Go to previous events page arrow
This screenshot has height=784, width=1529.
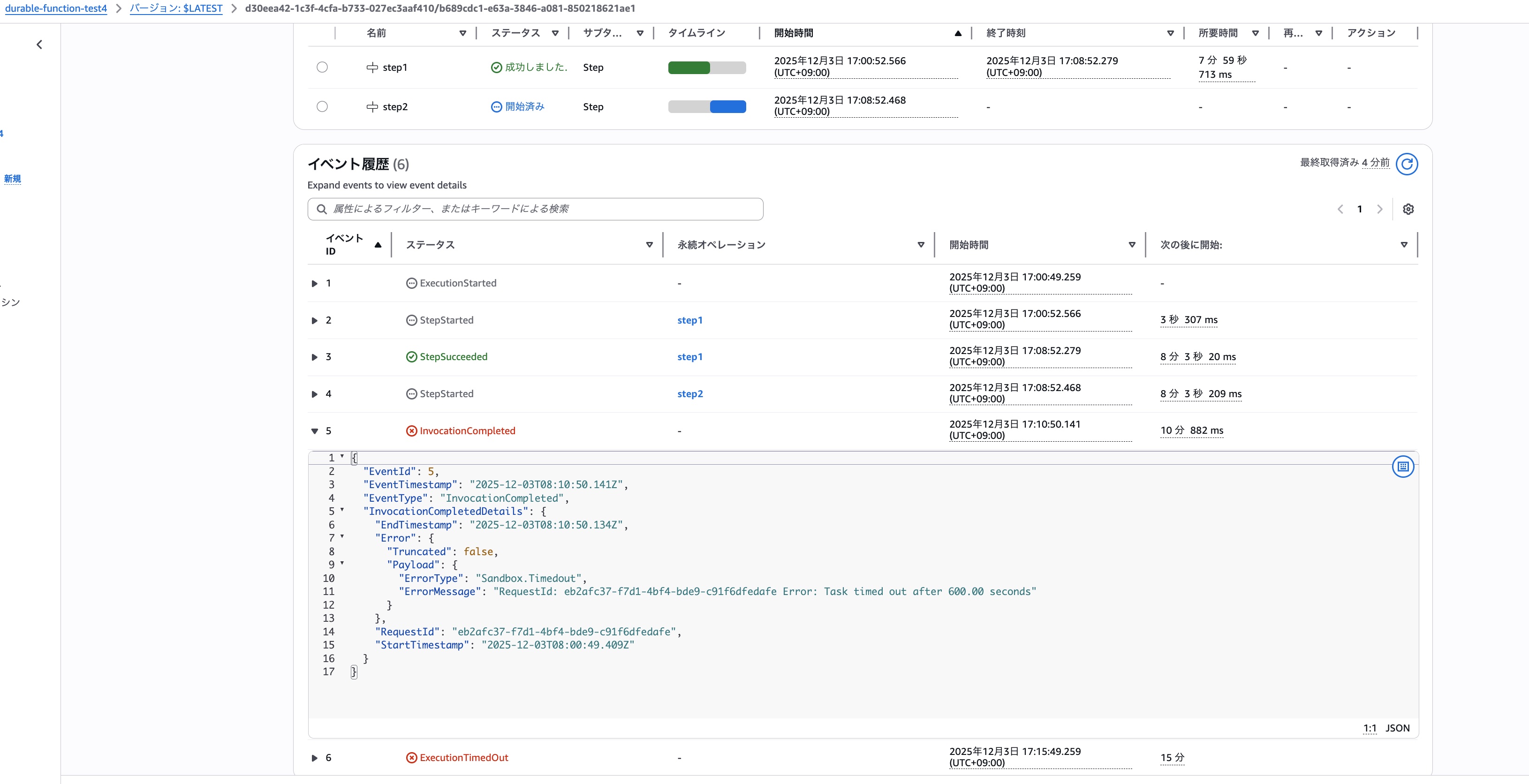point(1340,209)
